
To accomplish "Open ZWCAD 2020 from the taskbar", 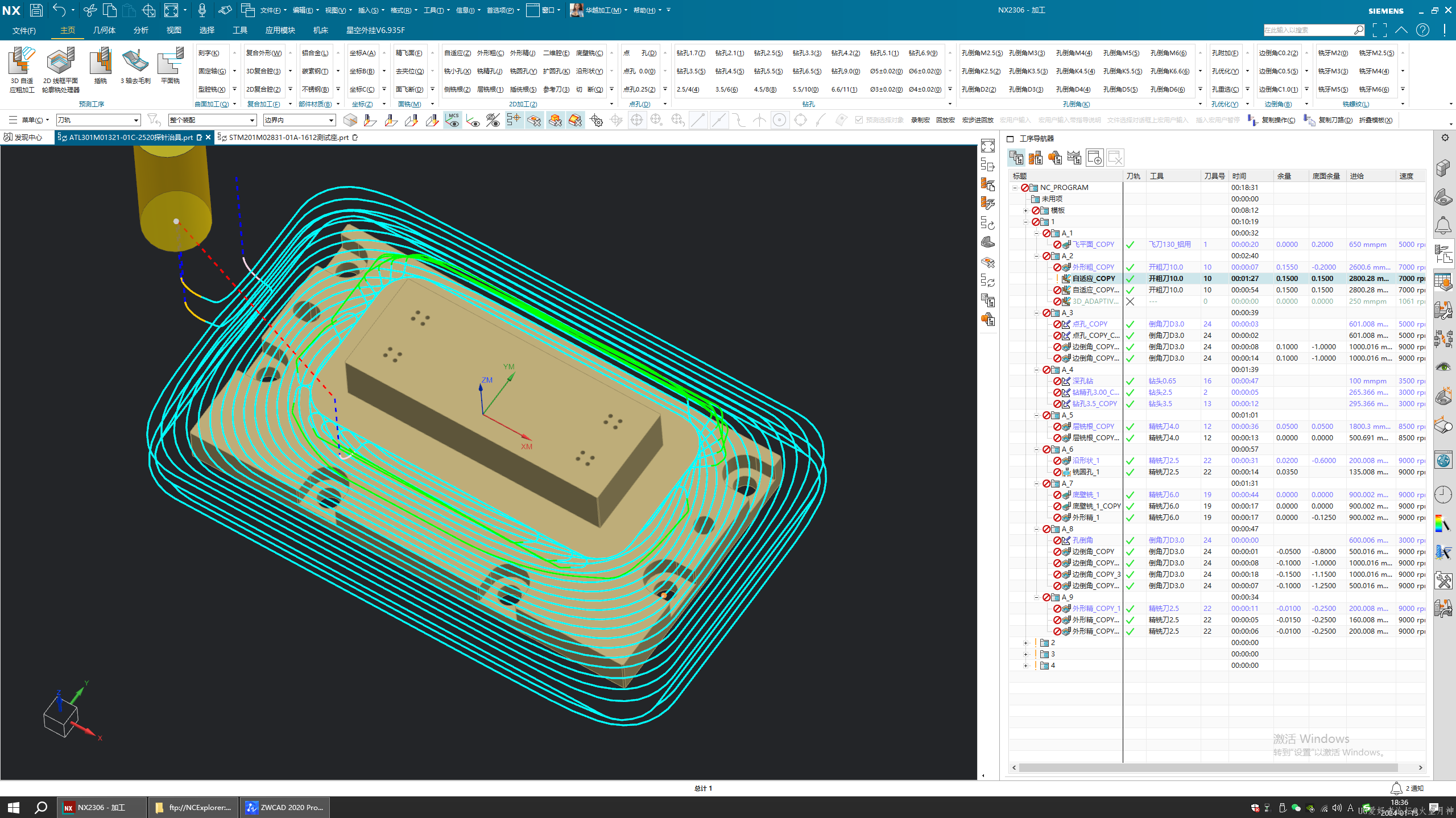I will click(284, 807).
